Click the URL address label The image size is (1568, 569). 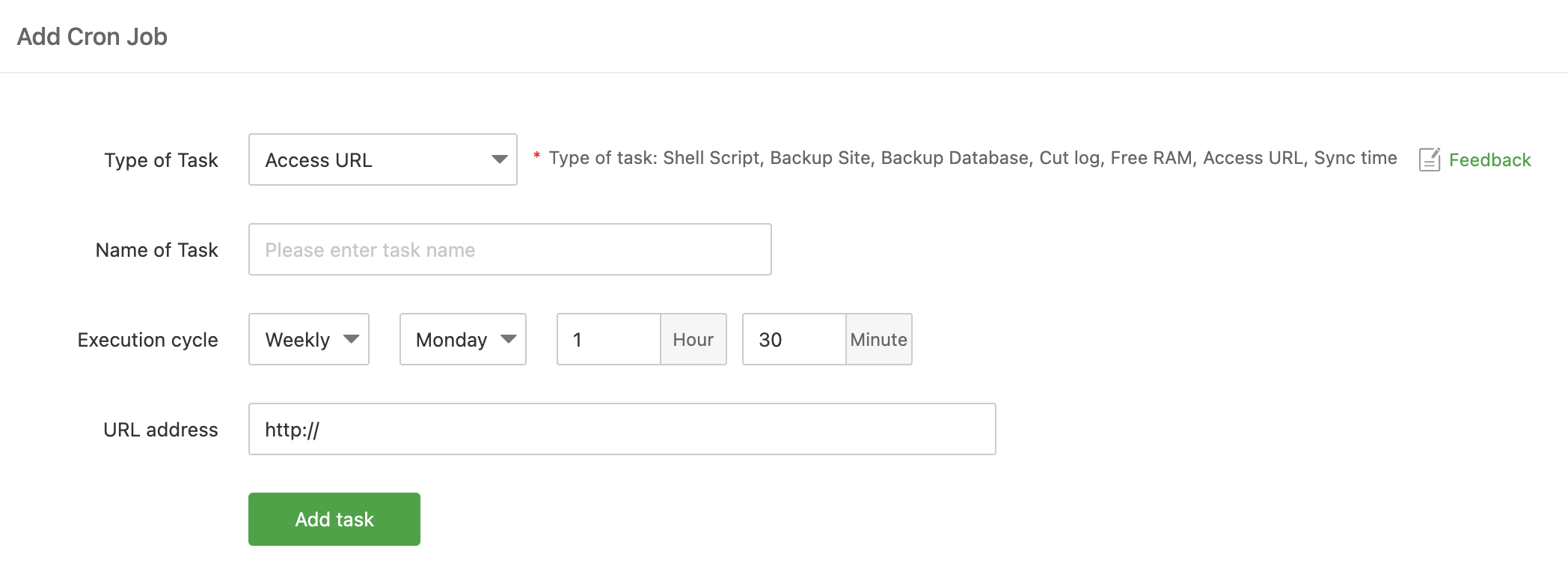[x=160, y=430]
